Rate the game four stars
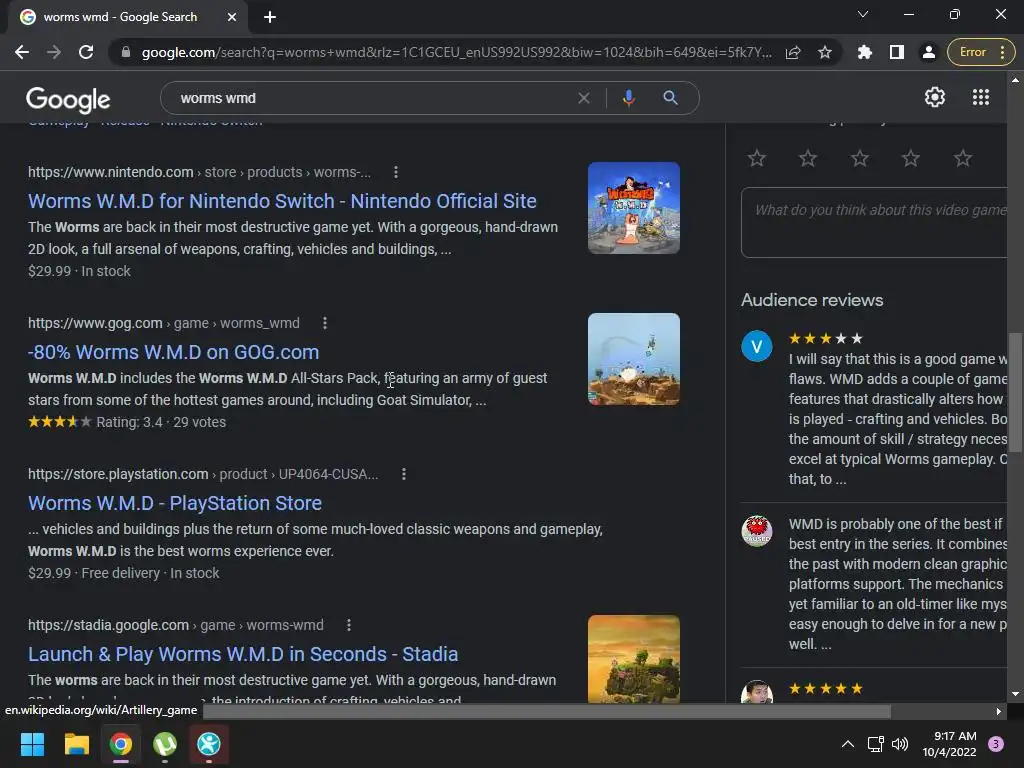Image resolution: width=1024 pixels, height=768 pixels. 910,158
